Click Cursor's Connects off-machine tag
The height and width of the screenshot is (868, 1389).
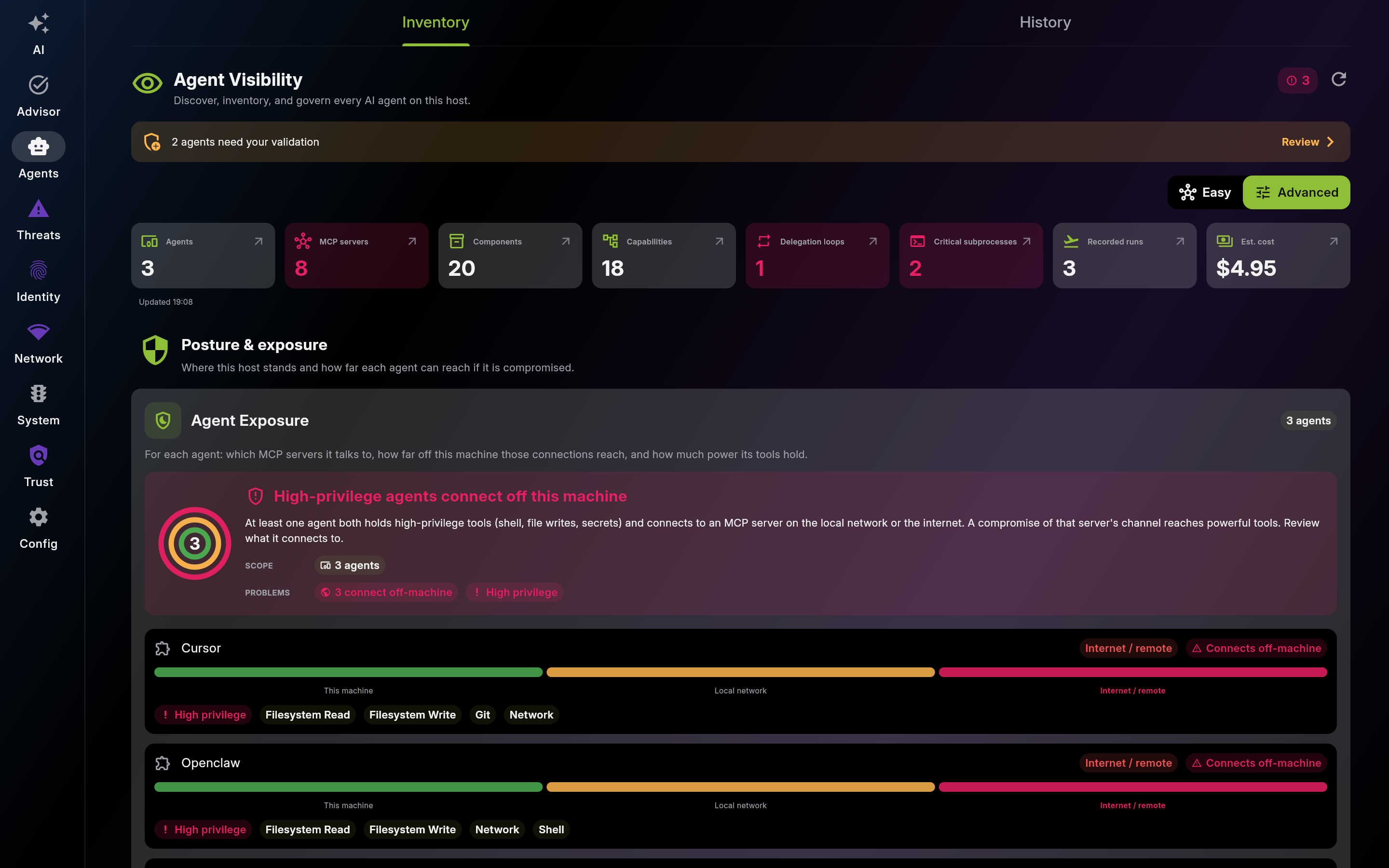click(x=1256, y=648)
